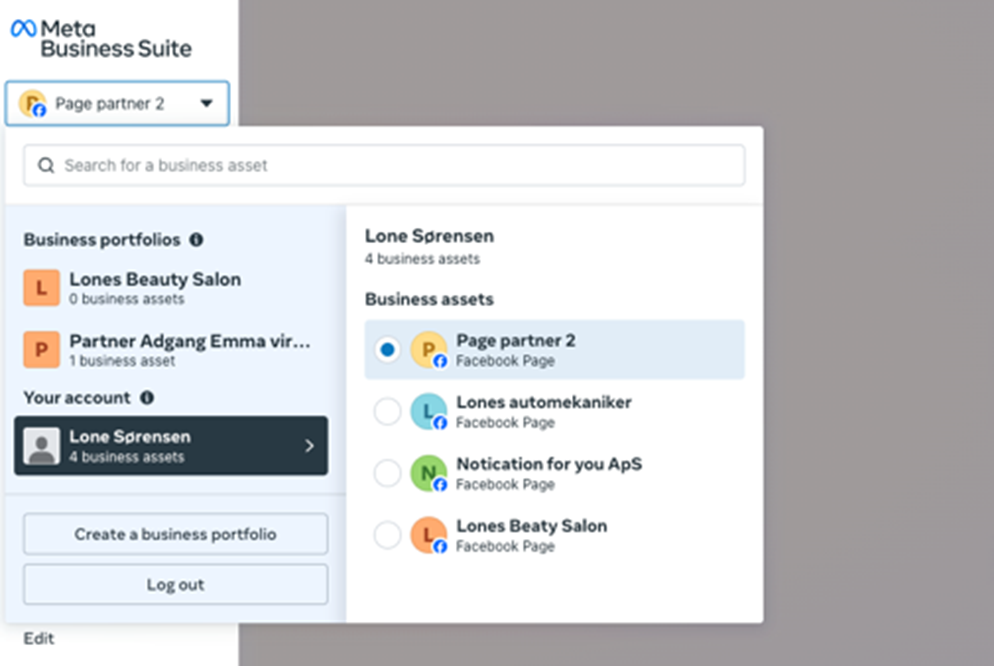Show info about Your account
The width and height of the screenshot is (994, 666).
click(x=147, y=397)
